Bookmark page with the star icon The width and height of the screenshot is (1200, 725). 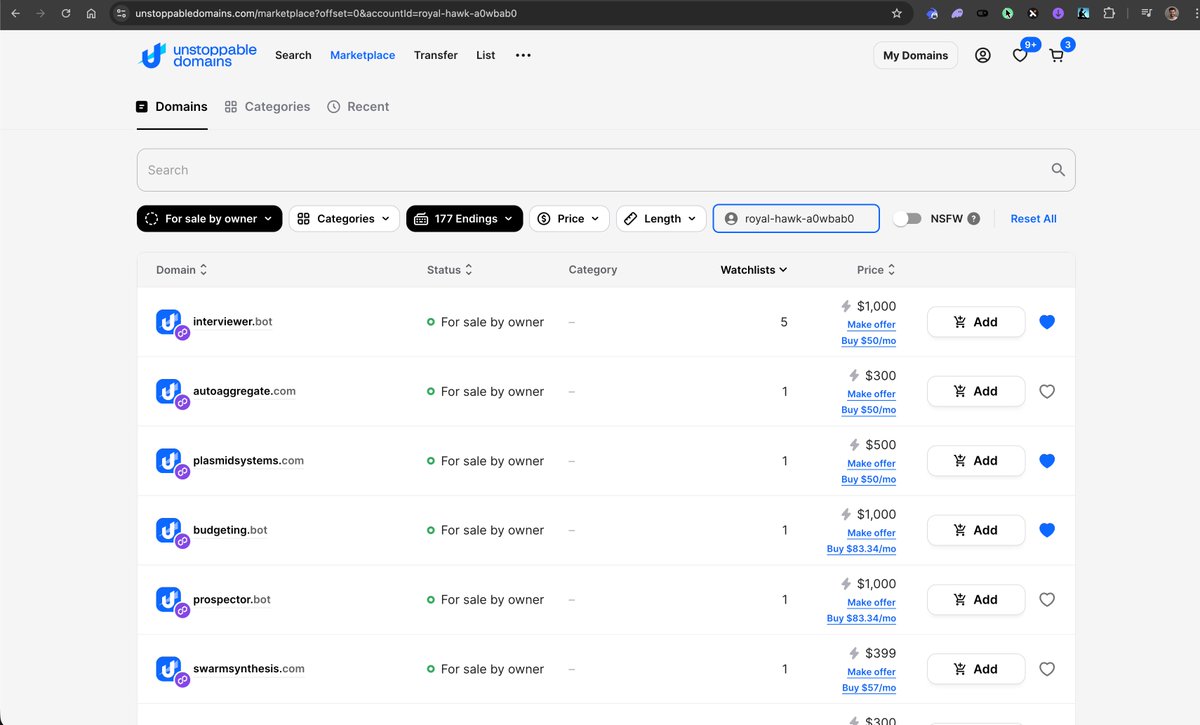point(896,14)
